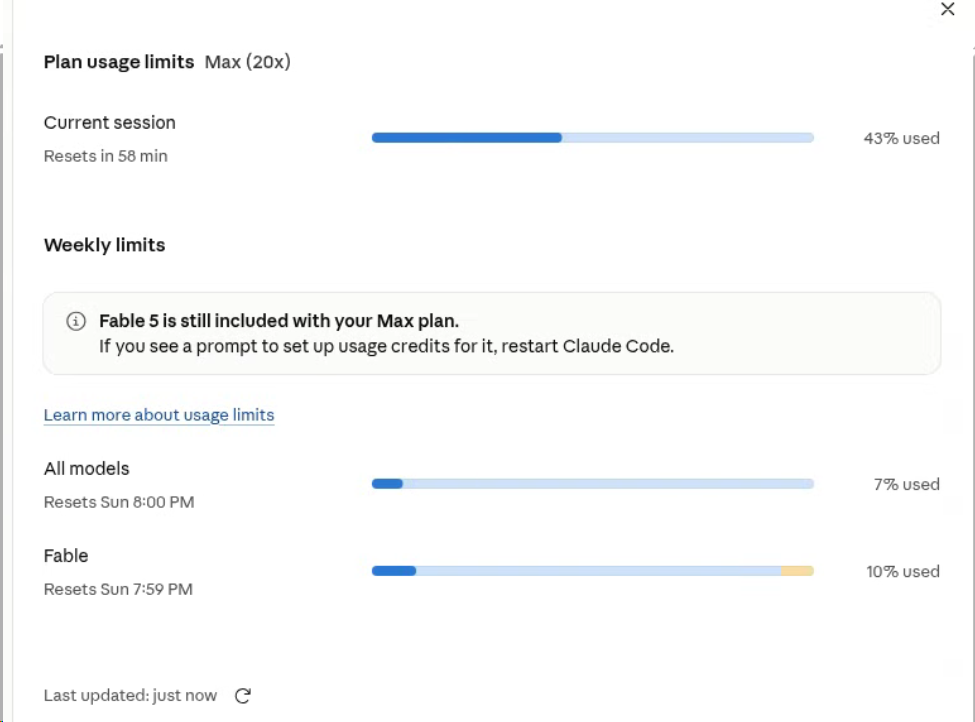Click the Resets Sun 8:00 PM text
Viewport: 975px width, 722px height.
[119, 502]
